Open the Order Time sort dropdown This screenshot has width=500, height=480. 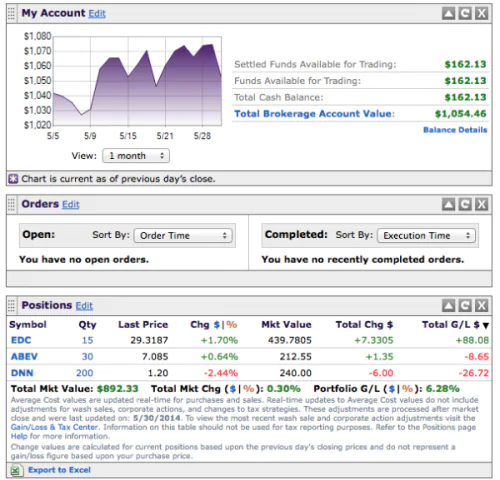click(x=183, y=236)
